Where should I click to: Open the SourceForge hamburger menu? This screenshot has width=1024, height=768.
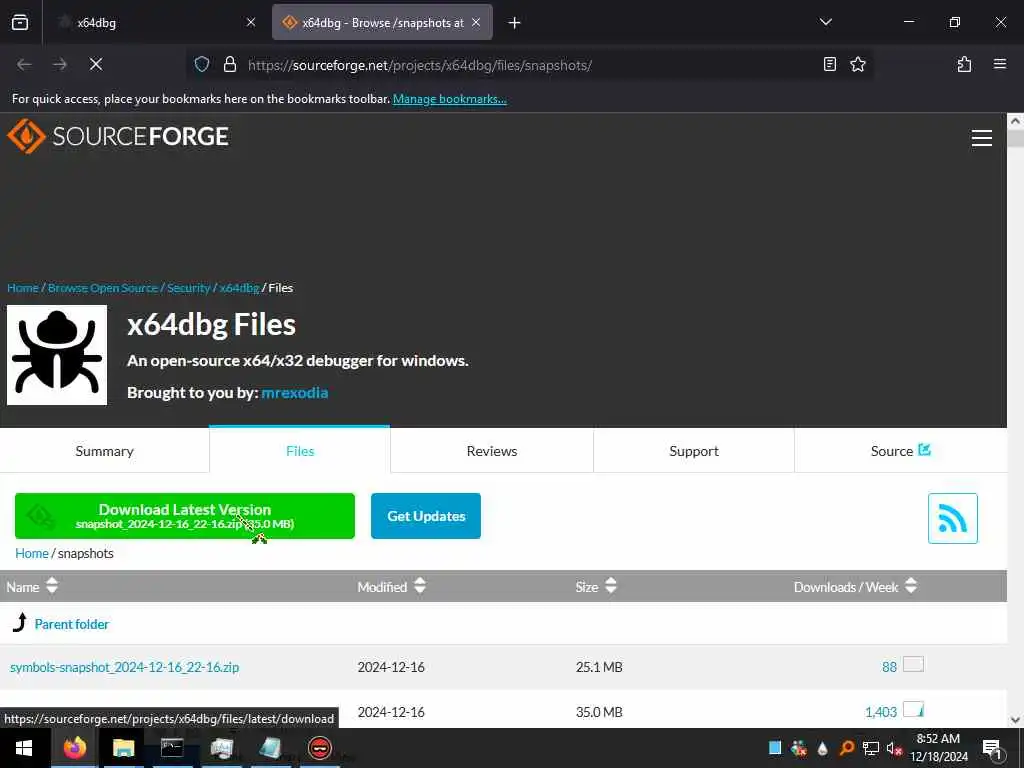coord(982,138)
